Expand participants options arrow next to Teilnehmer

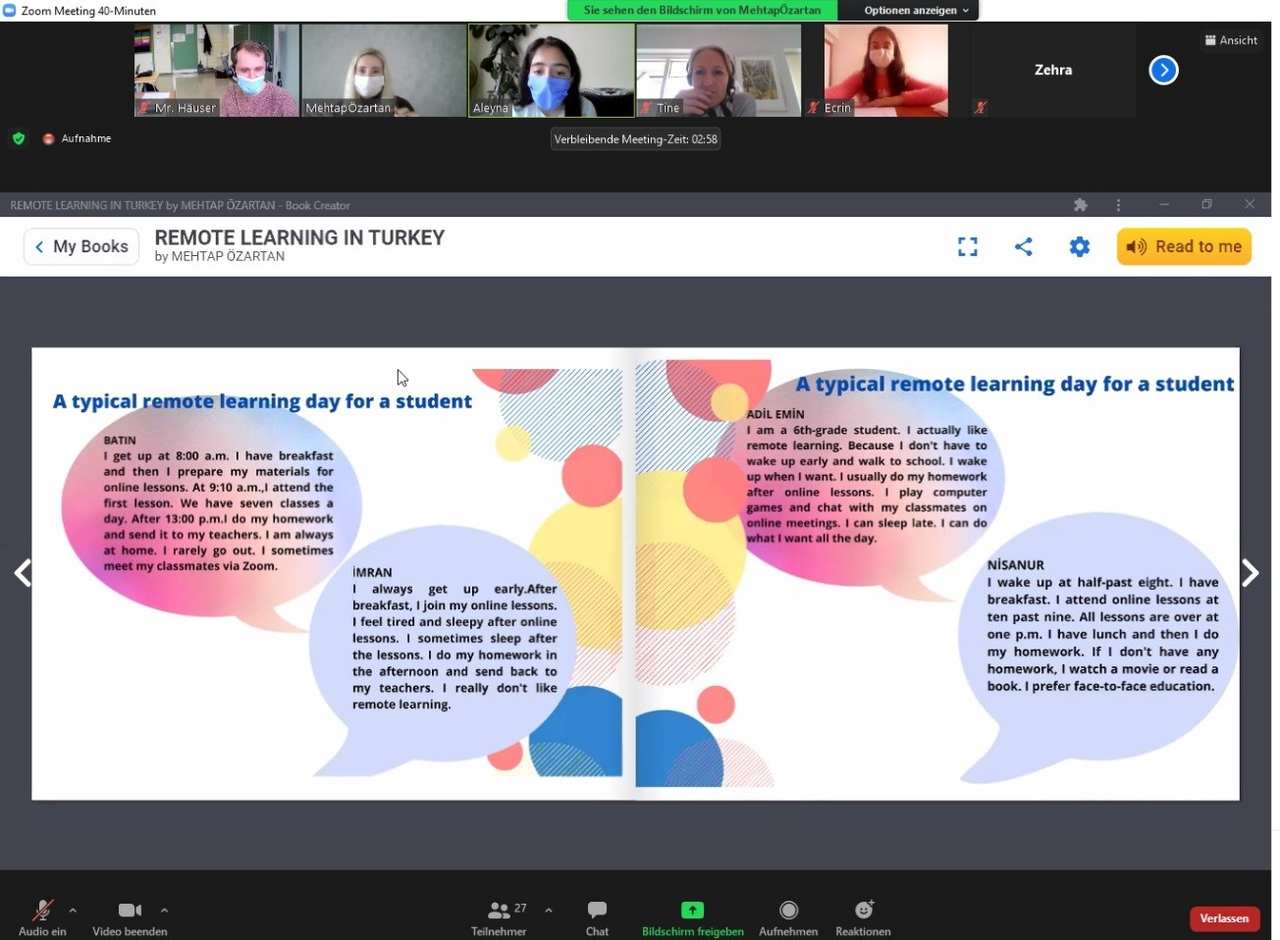click(548, 910)
